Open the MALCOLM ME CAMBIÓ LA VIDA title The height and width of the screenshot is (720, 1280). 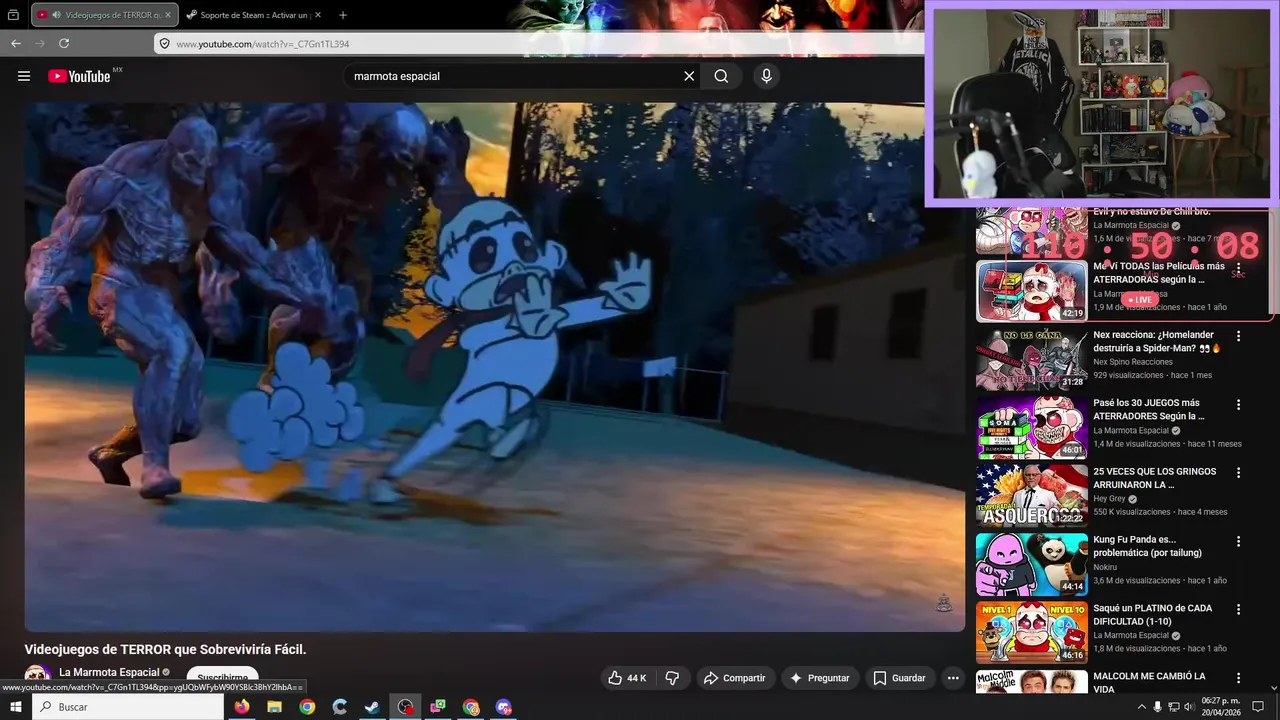click(1149, 682)
